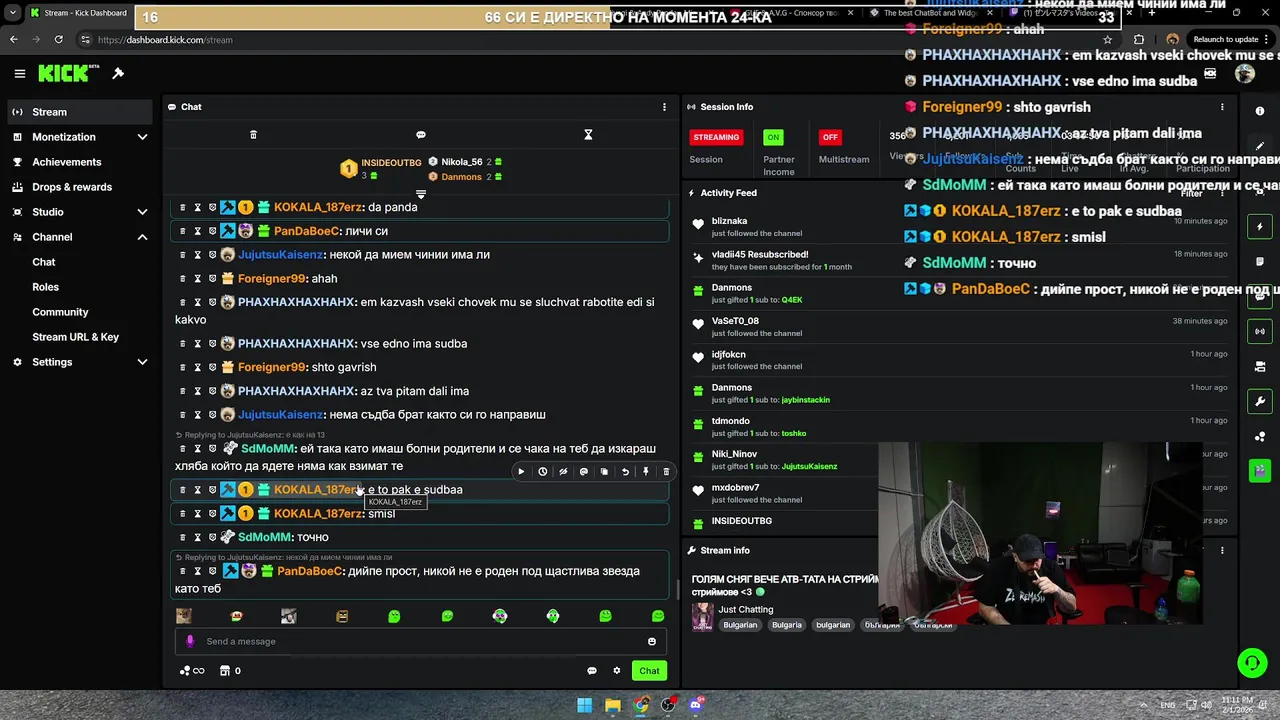
Task: Click the hammer icon next to Kick logo
Action: click(118, 73)
